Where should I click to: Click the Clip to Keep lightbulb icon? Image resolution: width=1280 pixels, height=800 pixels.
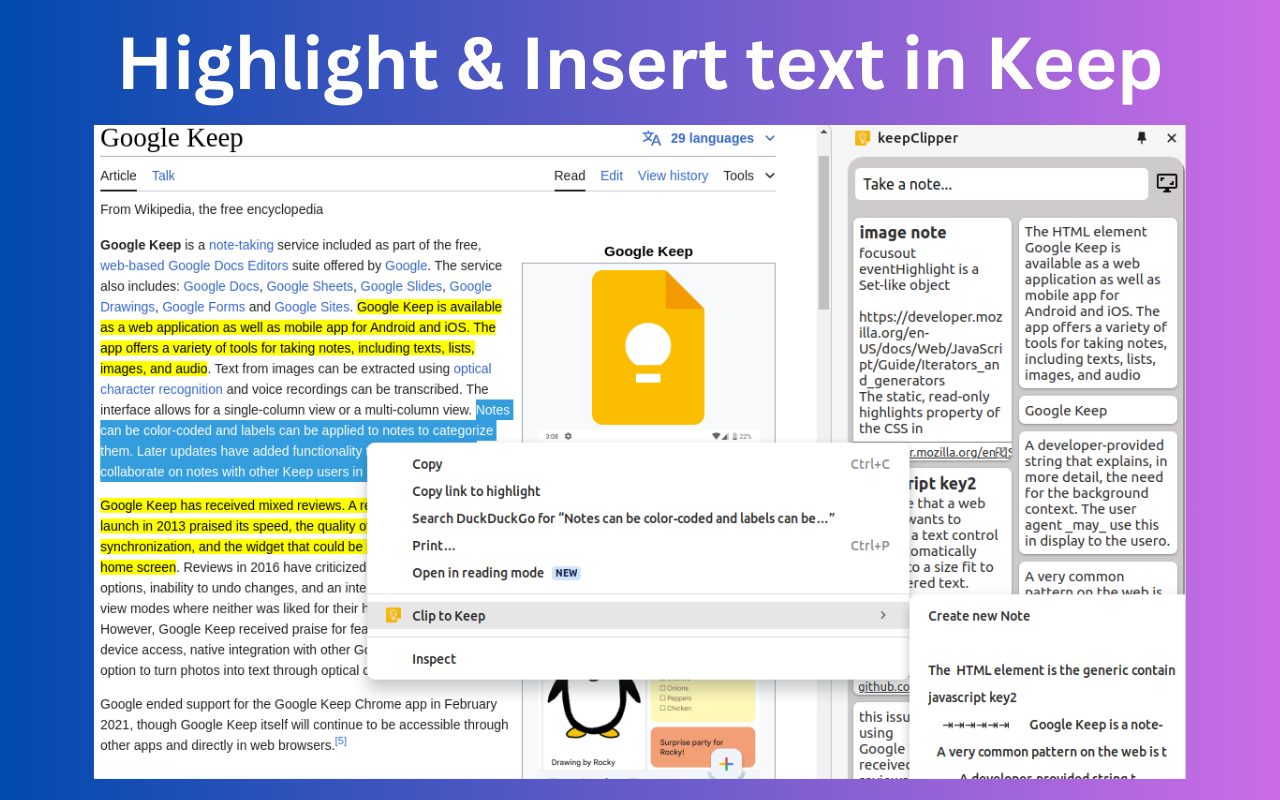(x=393, y=615)
